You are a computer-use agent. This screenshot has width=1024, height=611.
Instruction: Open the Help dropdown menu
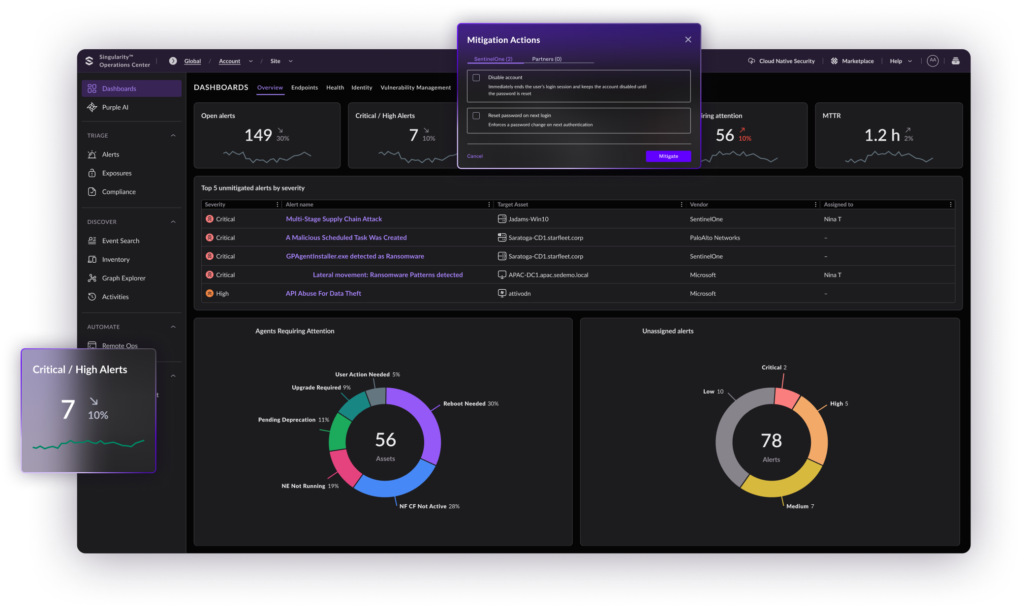901,61
